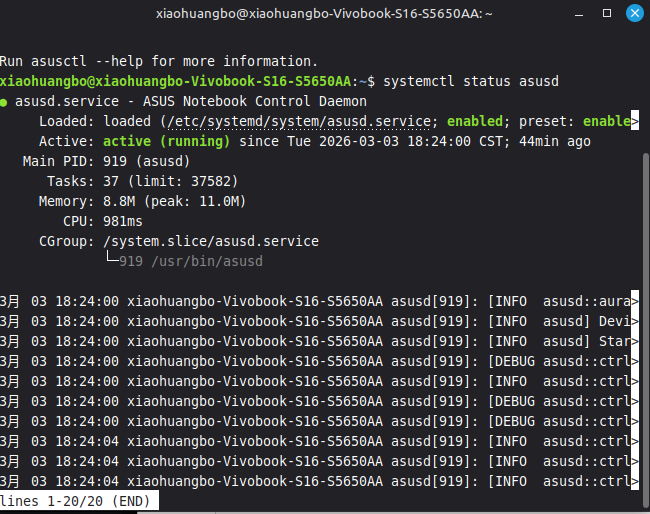Click the /etc/systemd/system/asusd.service path link
The image size is (650, 514).
tap(298, 121)
